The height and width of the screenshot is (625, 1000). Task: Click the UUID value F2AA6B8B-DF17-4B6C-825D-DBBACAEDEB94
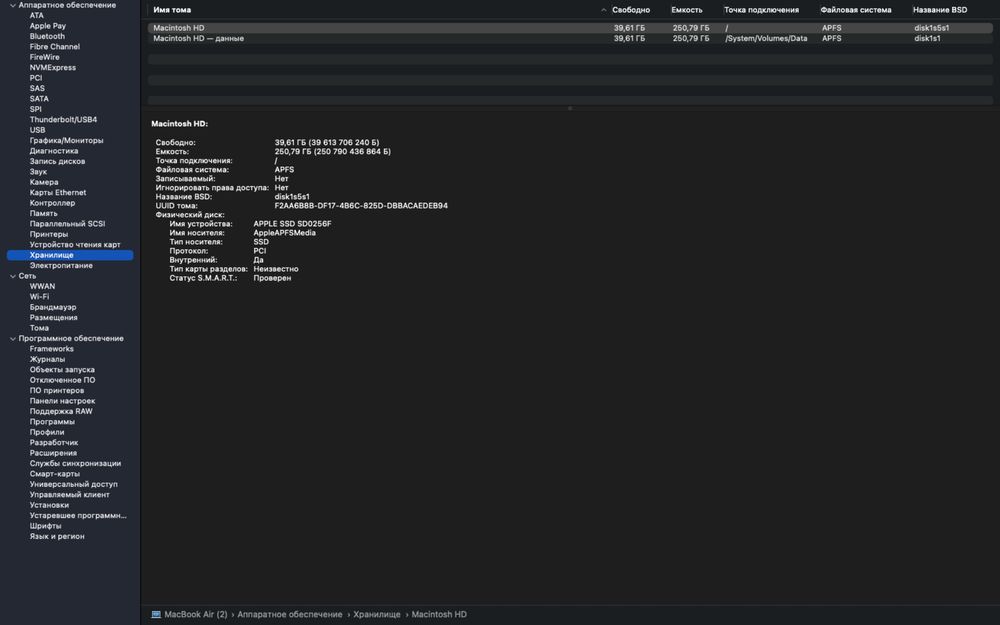point(361,206)
